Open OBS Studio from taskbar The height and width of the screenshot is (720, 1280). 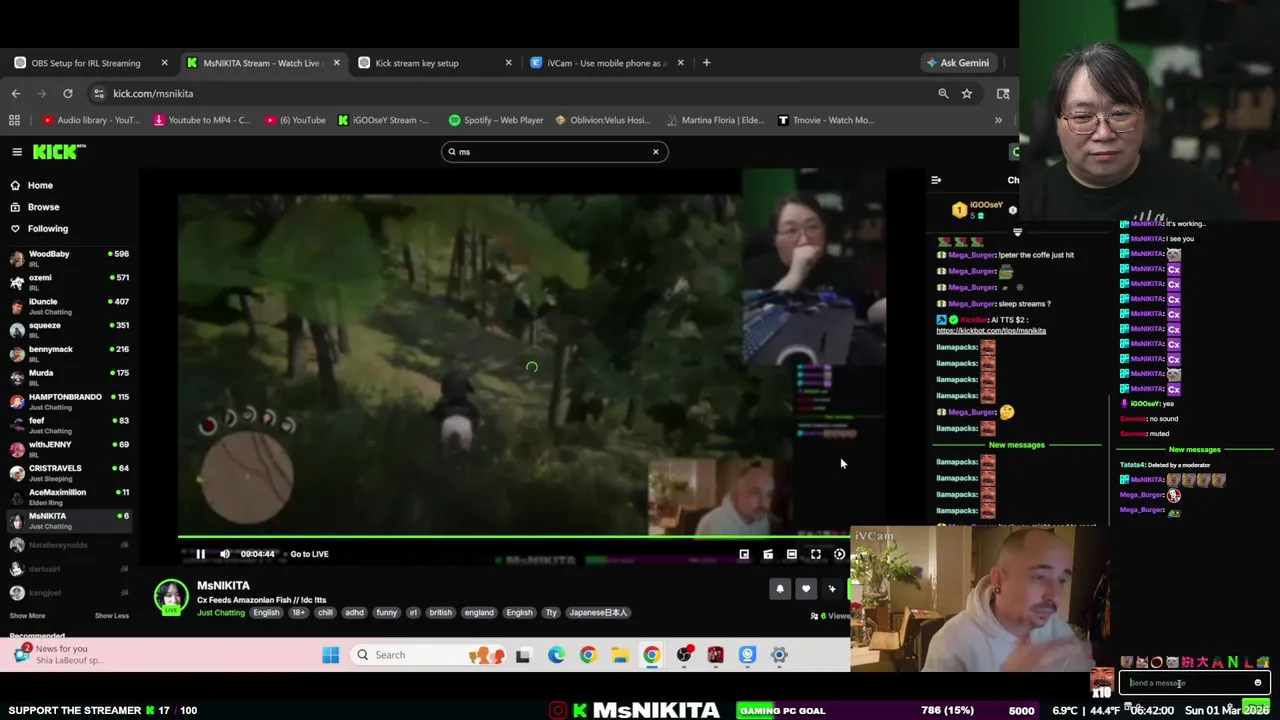(684, 655)
